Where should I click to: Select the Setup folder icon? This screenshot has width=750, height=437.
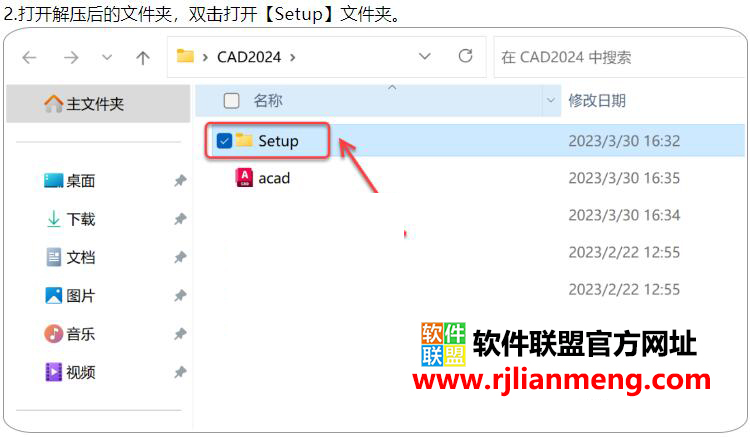click(244, 140)
